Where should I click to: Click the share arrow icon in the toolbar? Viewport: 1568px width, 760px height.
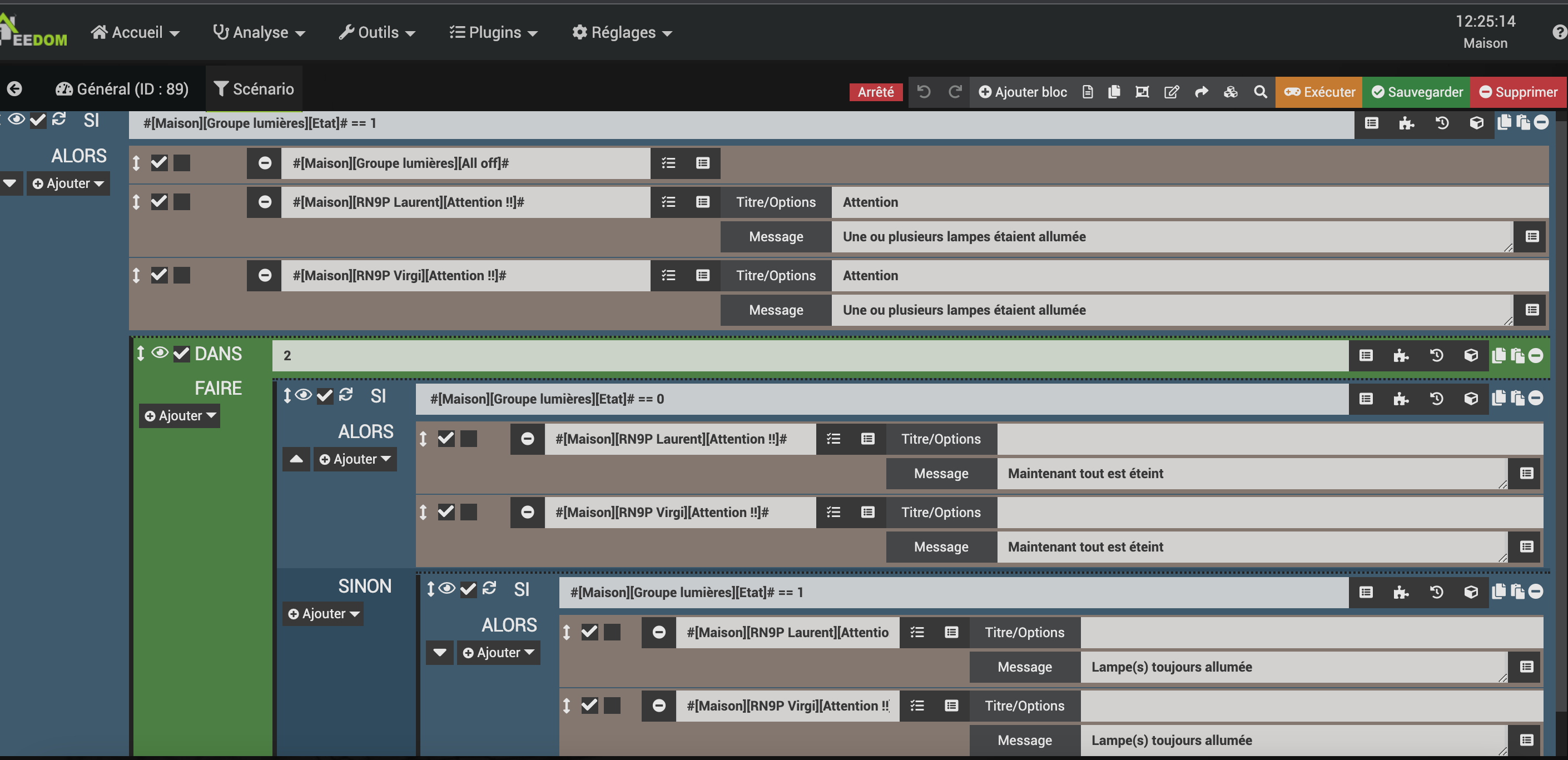pos(1201,92)
